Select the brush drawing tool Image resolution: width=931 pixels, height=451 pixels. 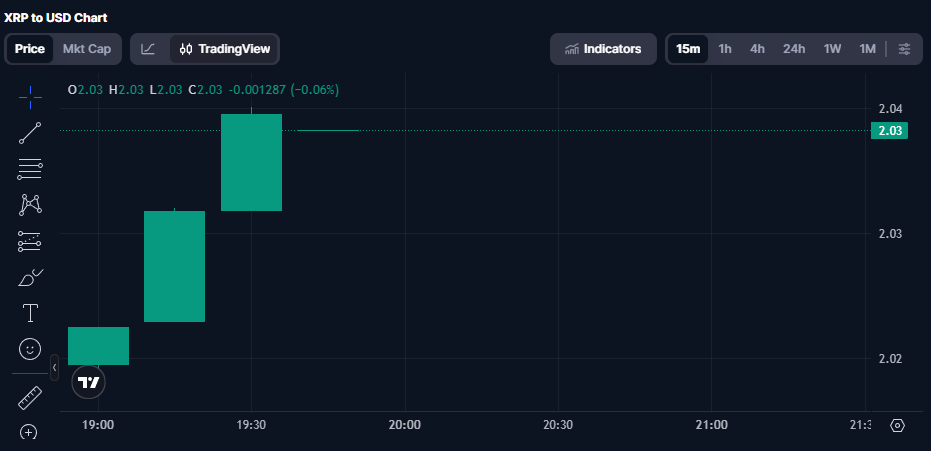[x=30, y=277]
